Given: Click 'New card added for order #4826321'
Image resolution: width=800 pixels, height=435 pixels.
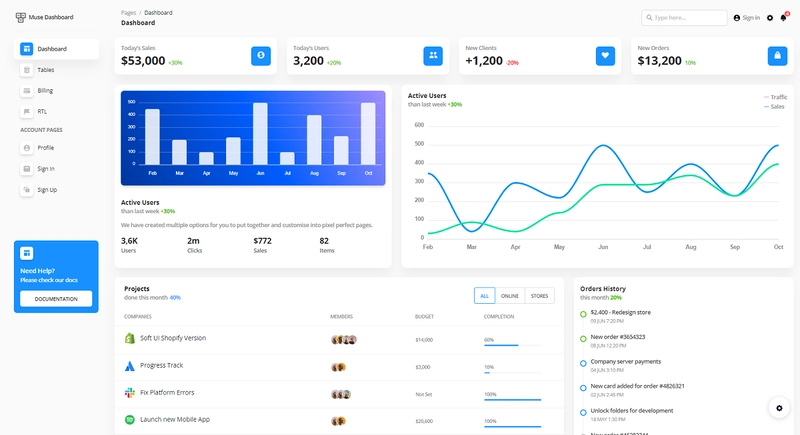Looking at the screenshot, I should pos(637,386).
